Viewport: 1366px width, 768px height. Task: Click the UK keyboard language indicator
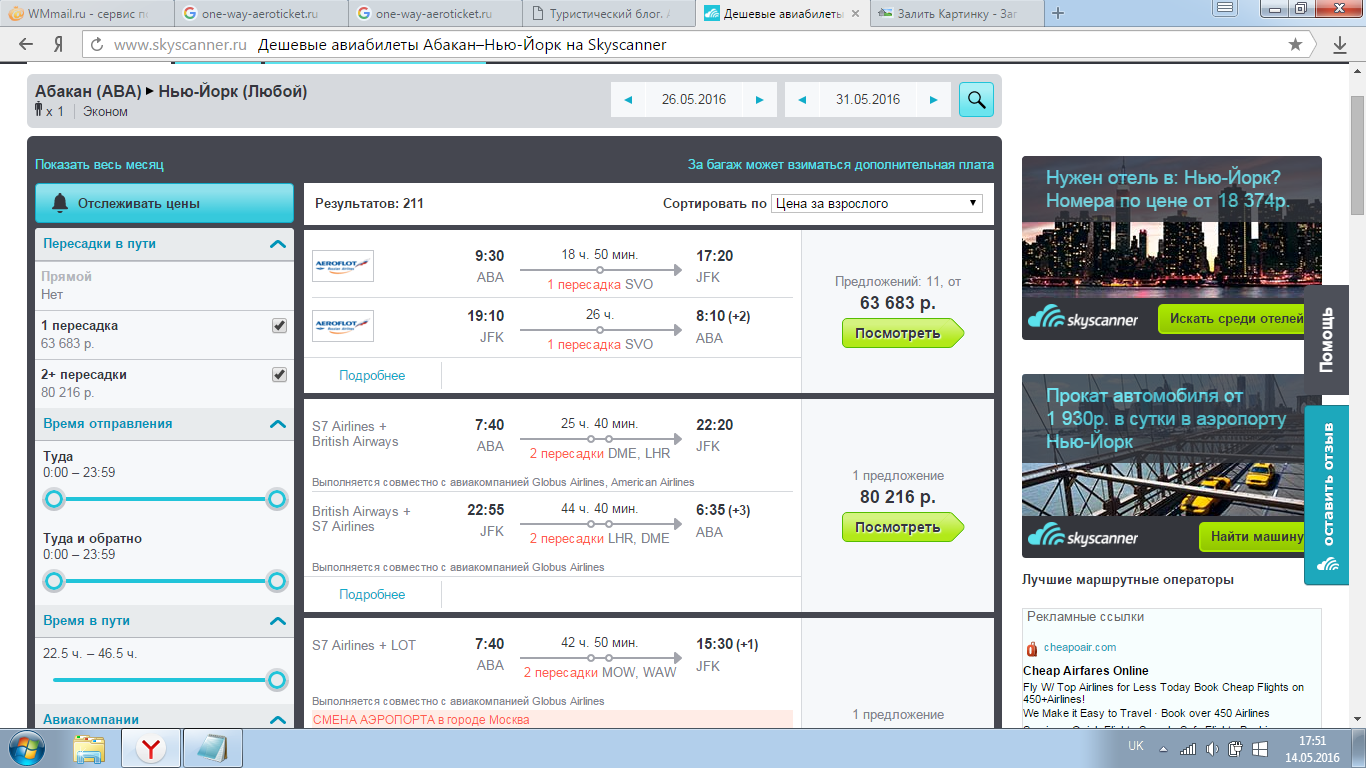pos(1136,746)
